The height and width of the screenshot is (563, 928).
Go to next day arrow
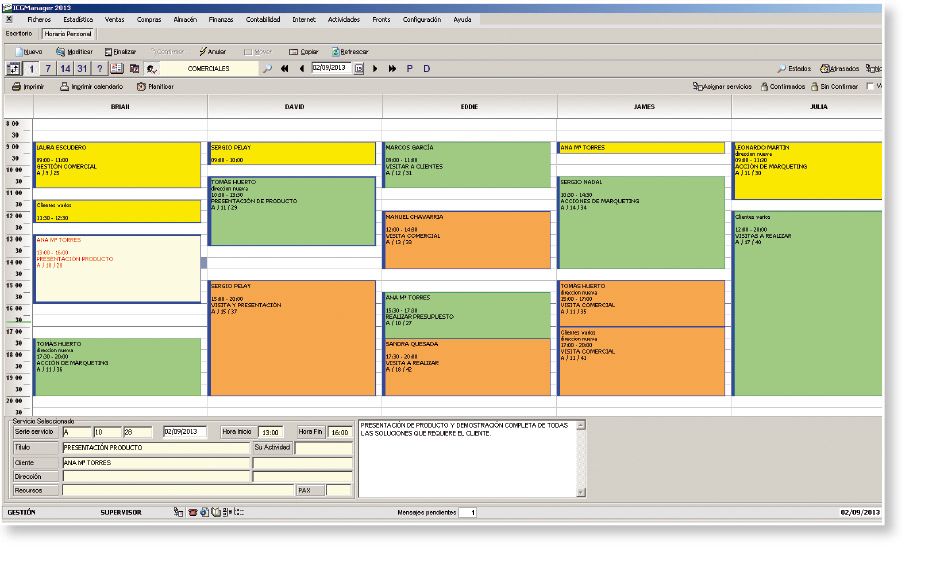click(376, 69)
